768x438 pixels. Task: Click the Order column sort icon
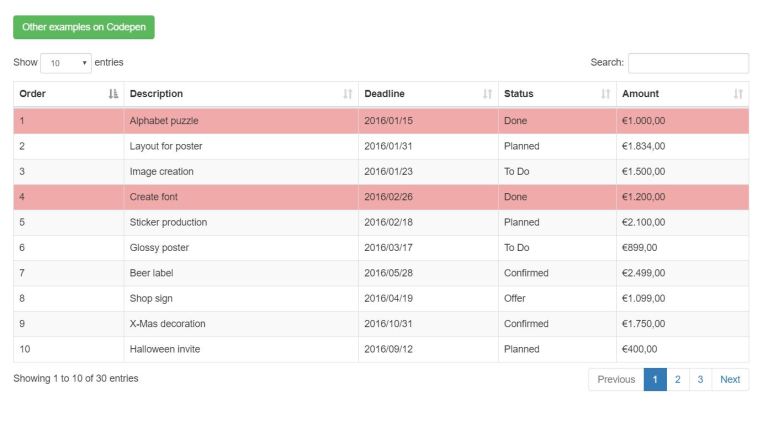113,94
